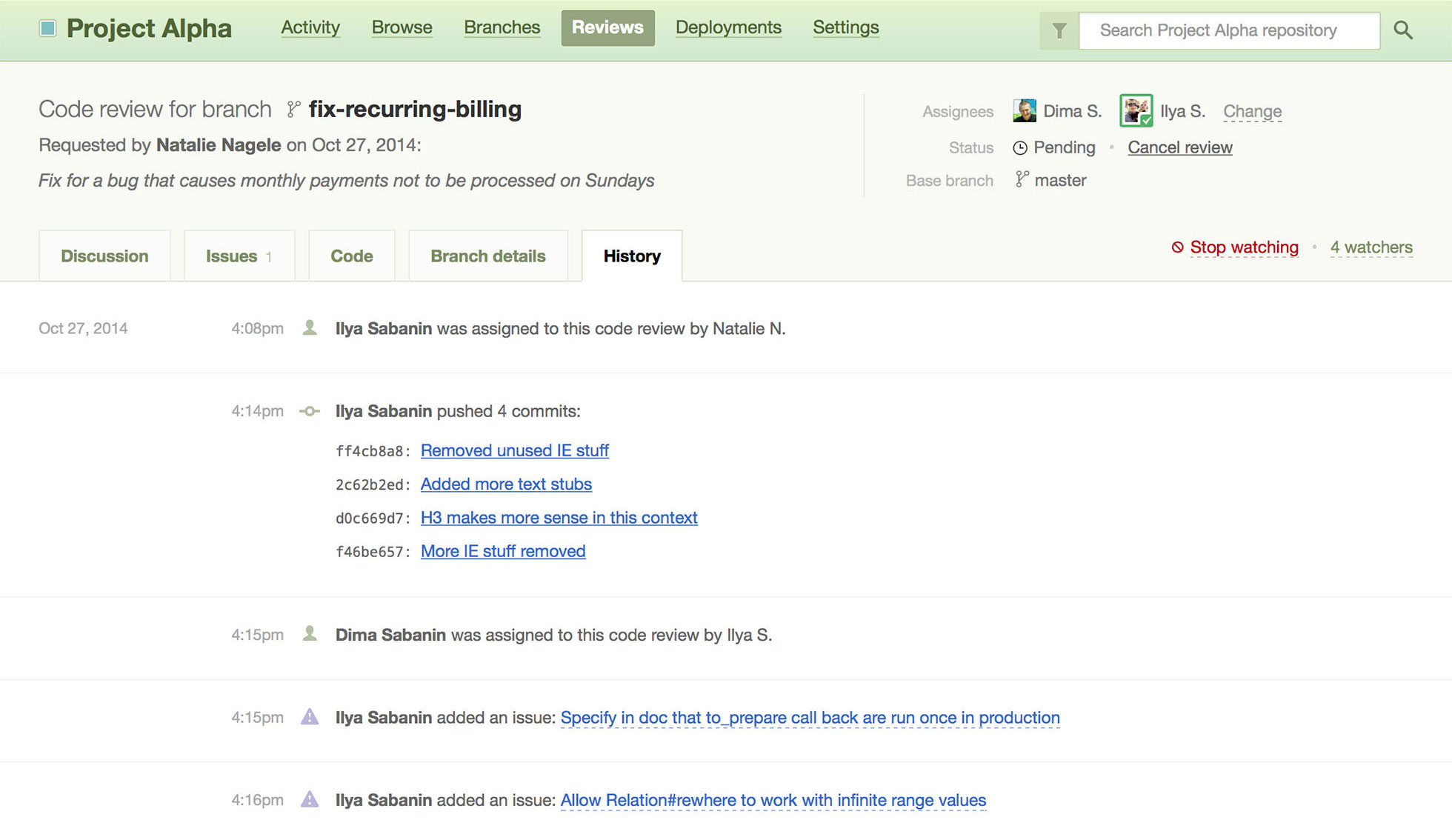Click Dima S. avatar thumbnail
Screen dimensions: 1452x840
pyautogui.click(x=1024, y=111)
